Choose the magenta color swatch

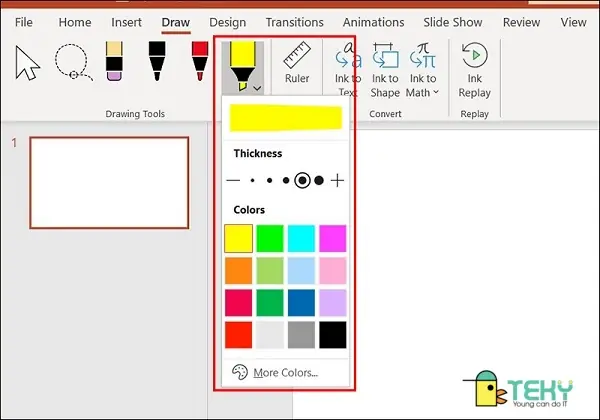333,239
